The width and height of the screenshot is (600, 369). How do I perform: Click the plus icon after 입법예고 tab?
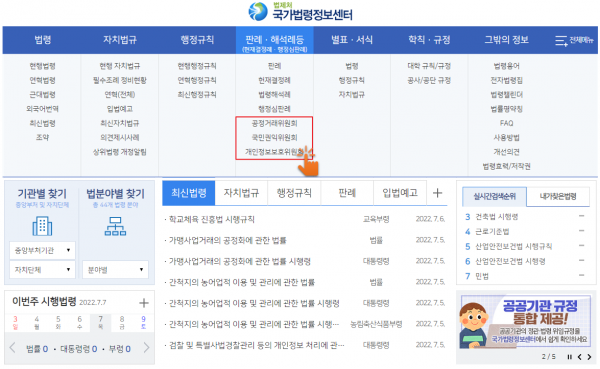(x=437, y=193)
